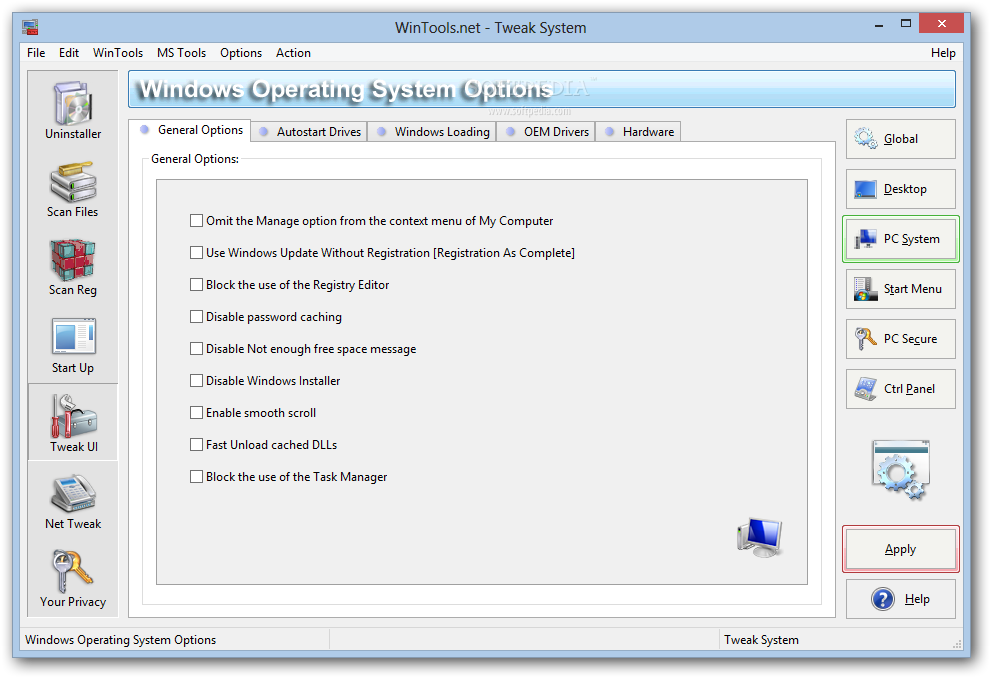Open the WinTools menu
991x678 pixels.
118,53
